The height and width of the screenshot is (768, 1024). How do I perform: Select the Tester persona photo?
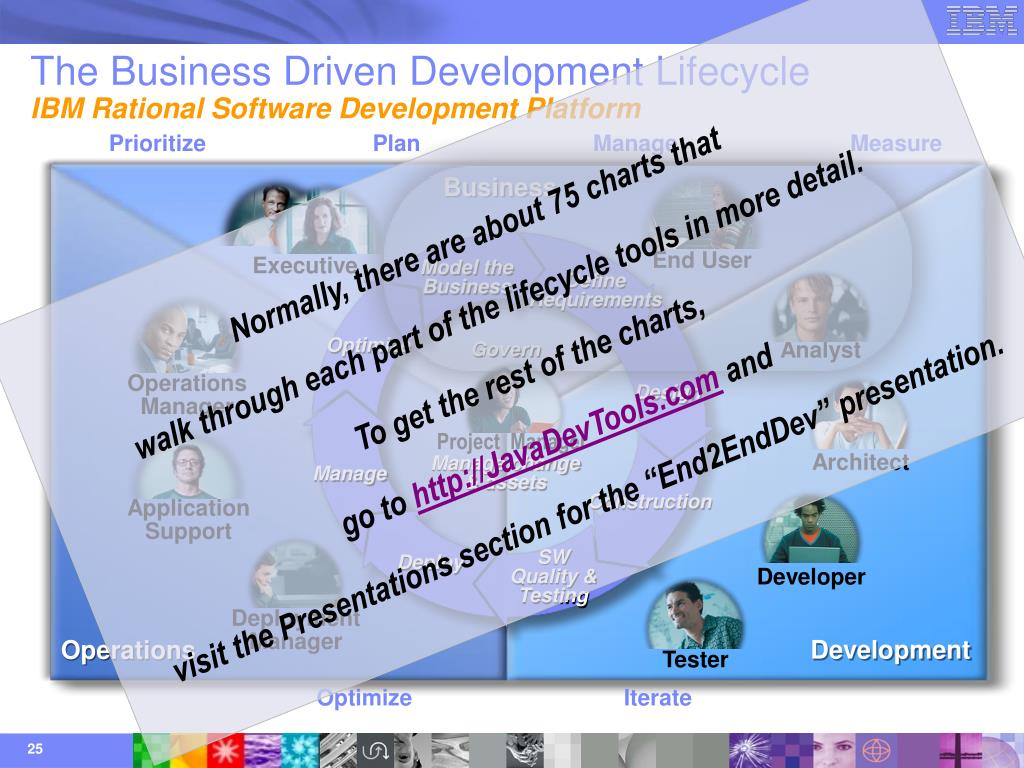click(695, 614)
